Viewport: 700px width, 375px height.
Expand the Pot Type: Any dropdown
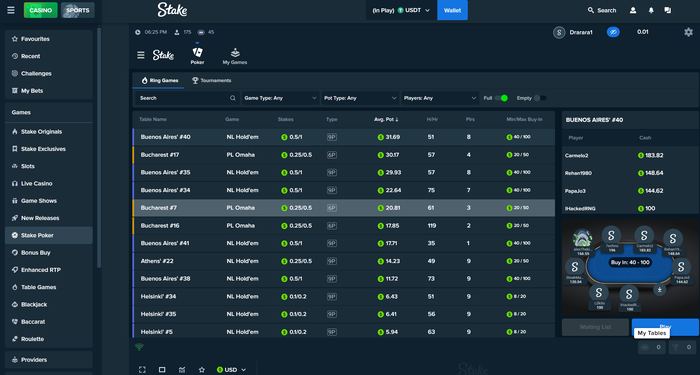click(x=360, y=98)
